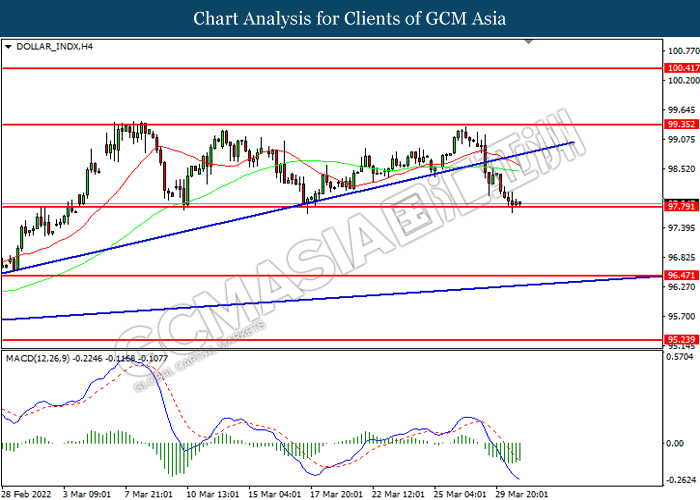The width and height of the screenshot is (700, 500).
Task: Click the 15 Mar 04:01 time label
Action: [x=274, y=494]
